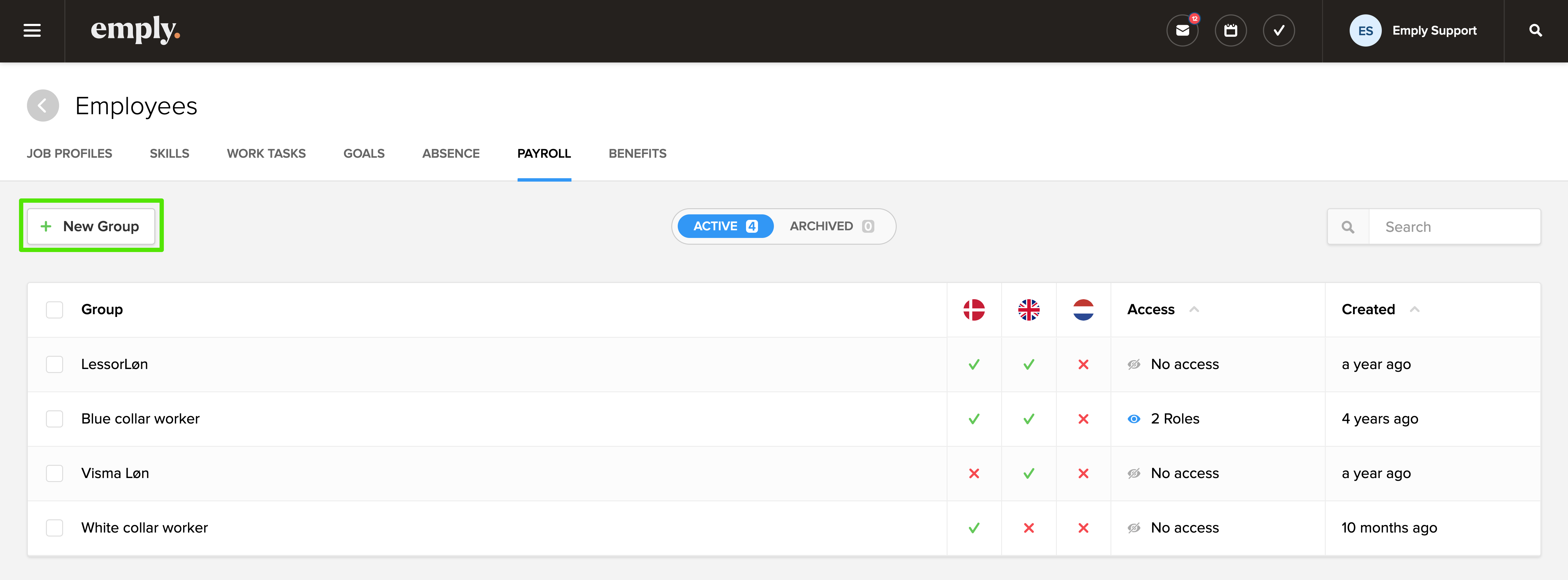Viewport: 1568px width, 580px height.
Task: Open the Emply Support user menu
Action: click(x=1413, y=30)
